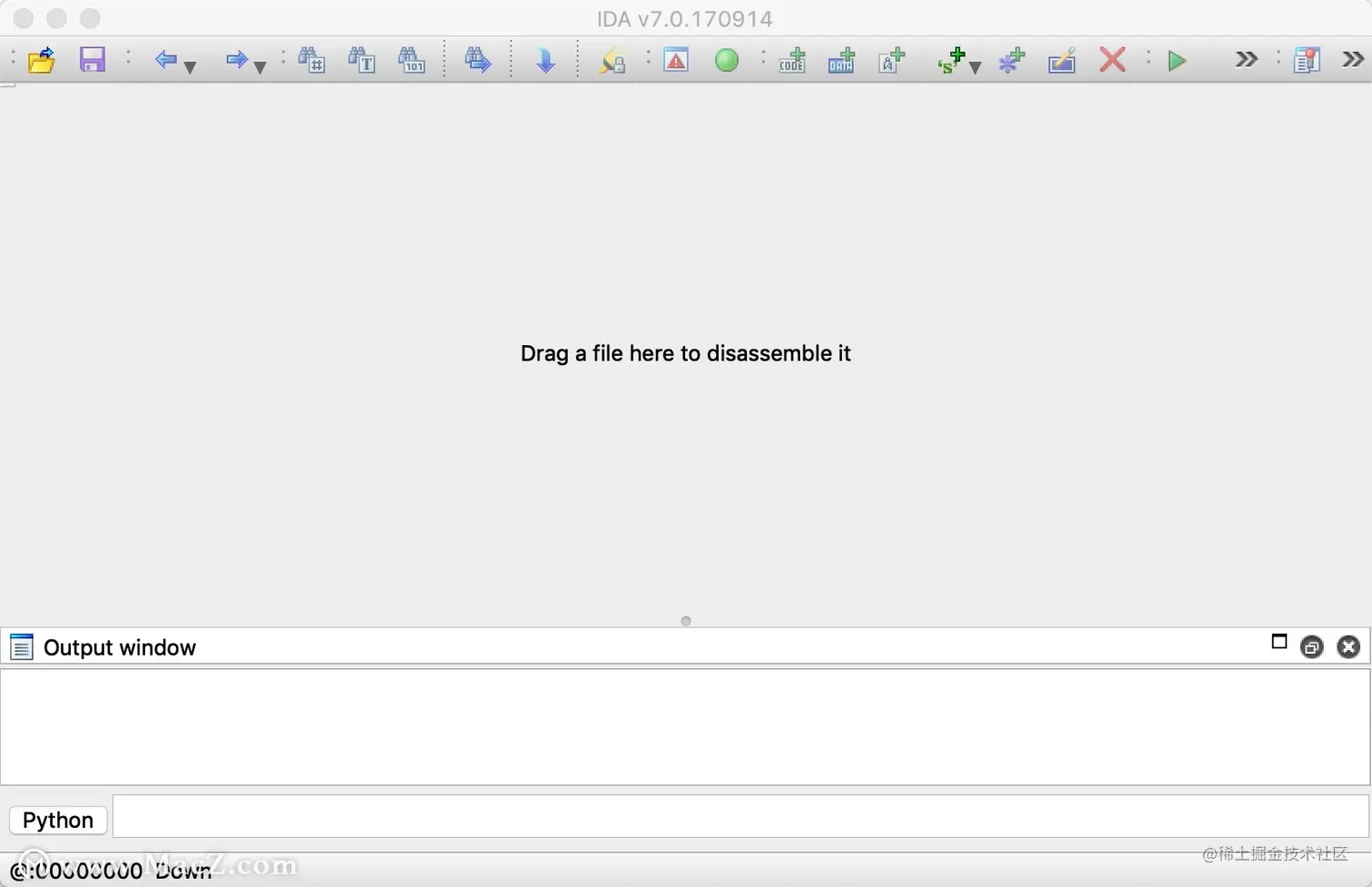The image size is (1372, 887).
Task: Jump forward with the right arrow
Action: (x=237, y=60)
